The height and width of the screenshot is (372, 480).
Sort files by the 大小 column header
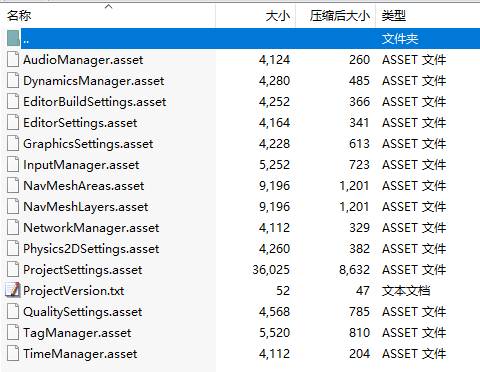click(277, 16)
